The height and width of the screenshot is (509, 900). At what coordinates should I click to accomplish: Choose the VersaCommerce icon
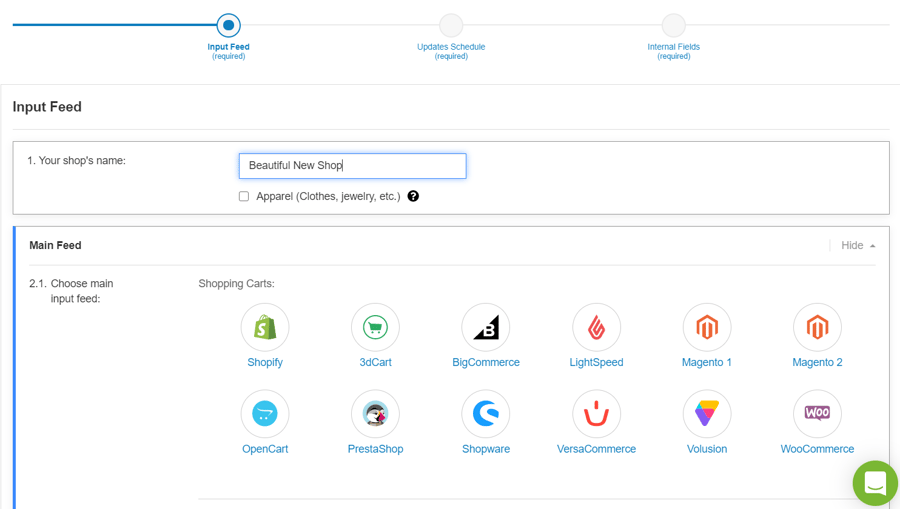click(596, 414)
